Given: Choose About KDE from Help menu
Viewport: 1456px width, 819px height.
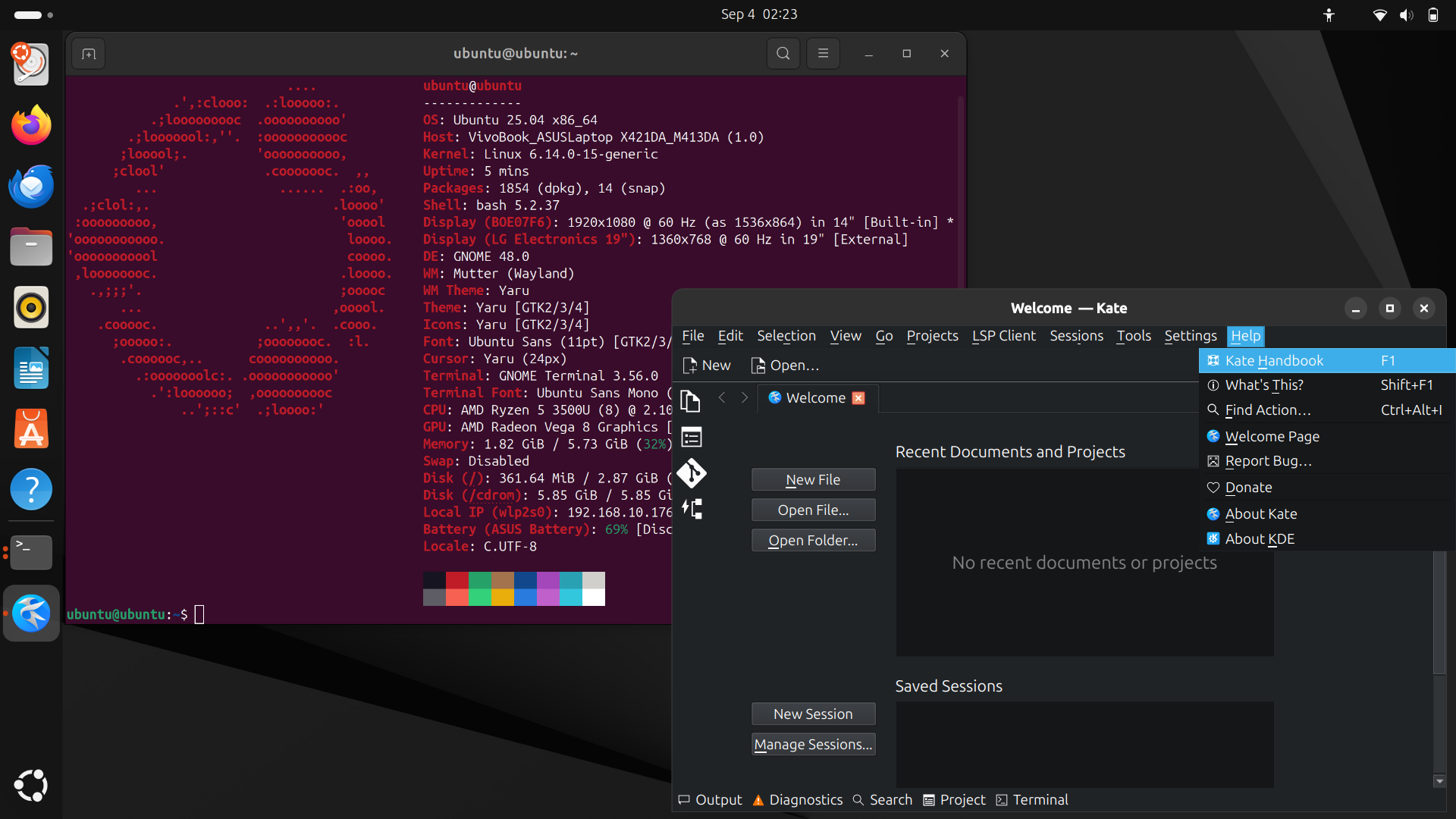Looking at the screenshot, I should 1327,539.
